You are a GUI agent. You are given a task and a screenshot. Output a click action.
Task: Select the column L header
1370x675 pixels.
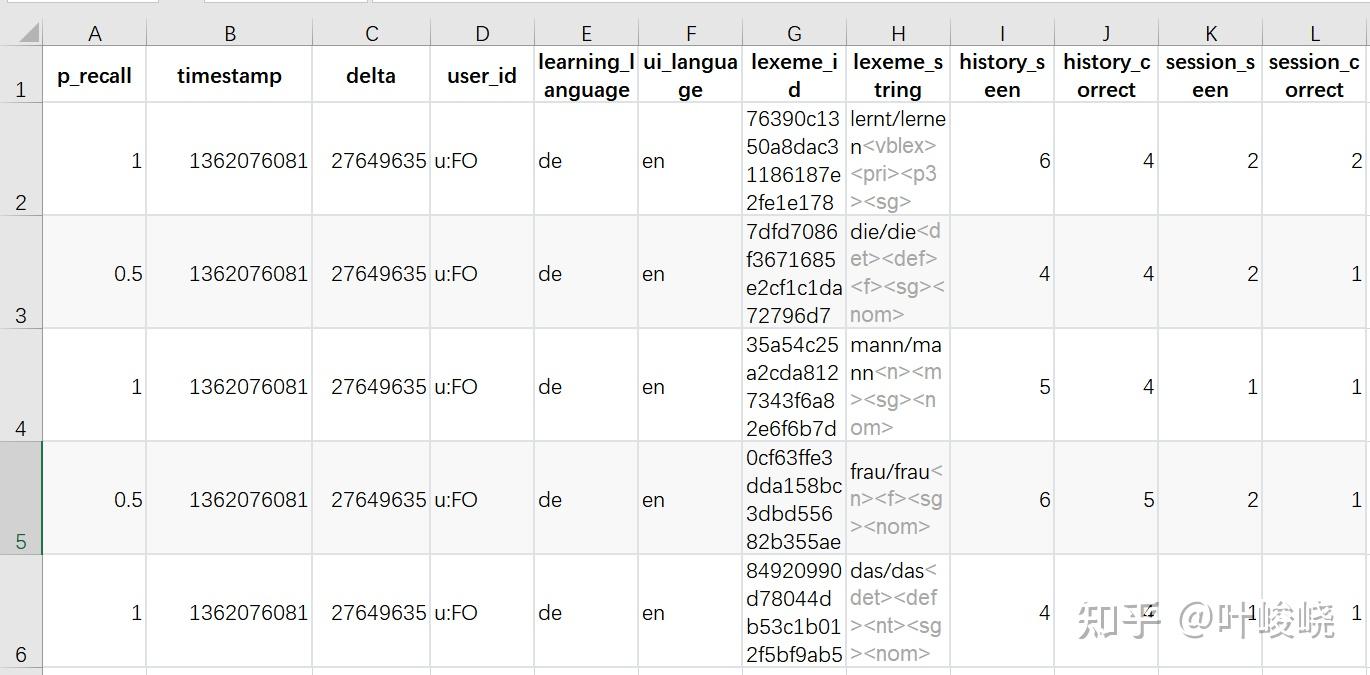pyautogui.click(x=1314, y=34)
